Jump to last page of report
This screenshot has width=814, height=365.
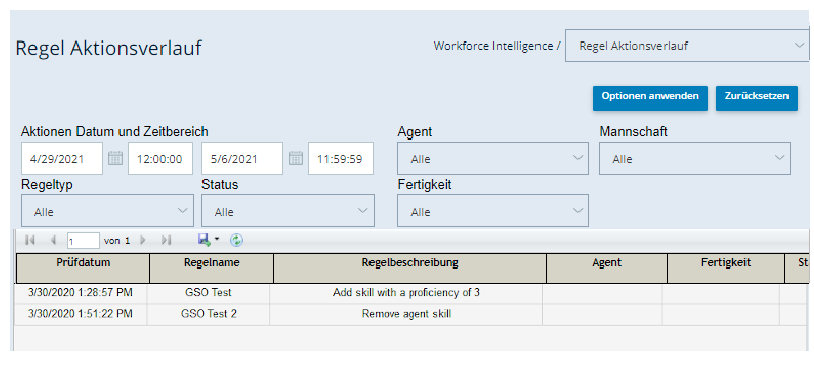click(167, 240)
